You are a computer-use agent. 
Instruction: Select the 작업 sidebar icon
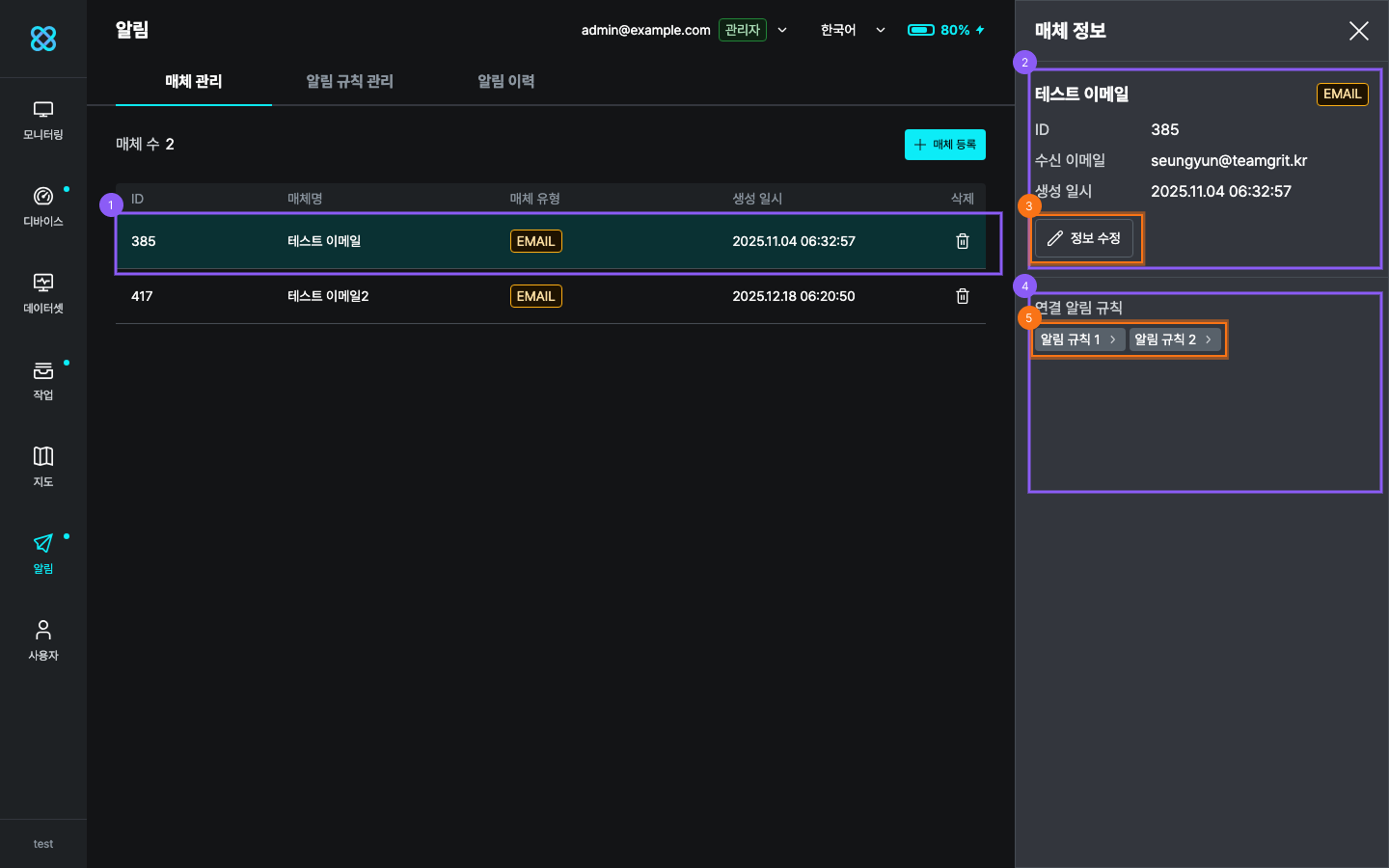point(43,381)
